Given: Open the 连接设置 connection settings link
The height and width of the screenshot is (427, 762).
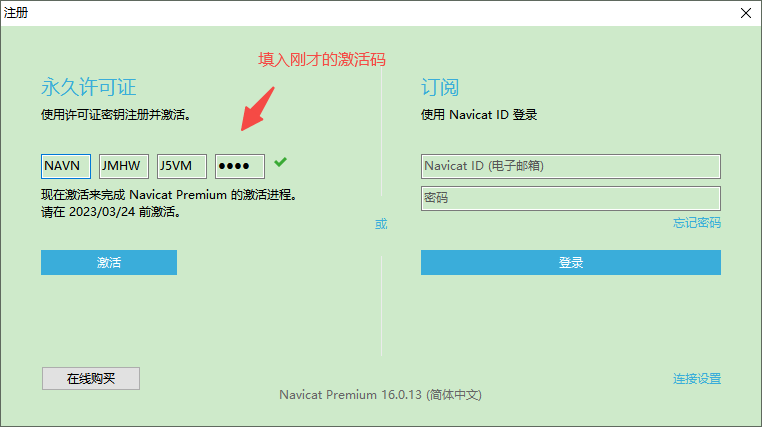Looking at the screenshot, I should tap(696, 378).
